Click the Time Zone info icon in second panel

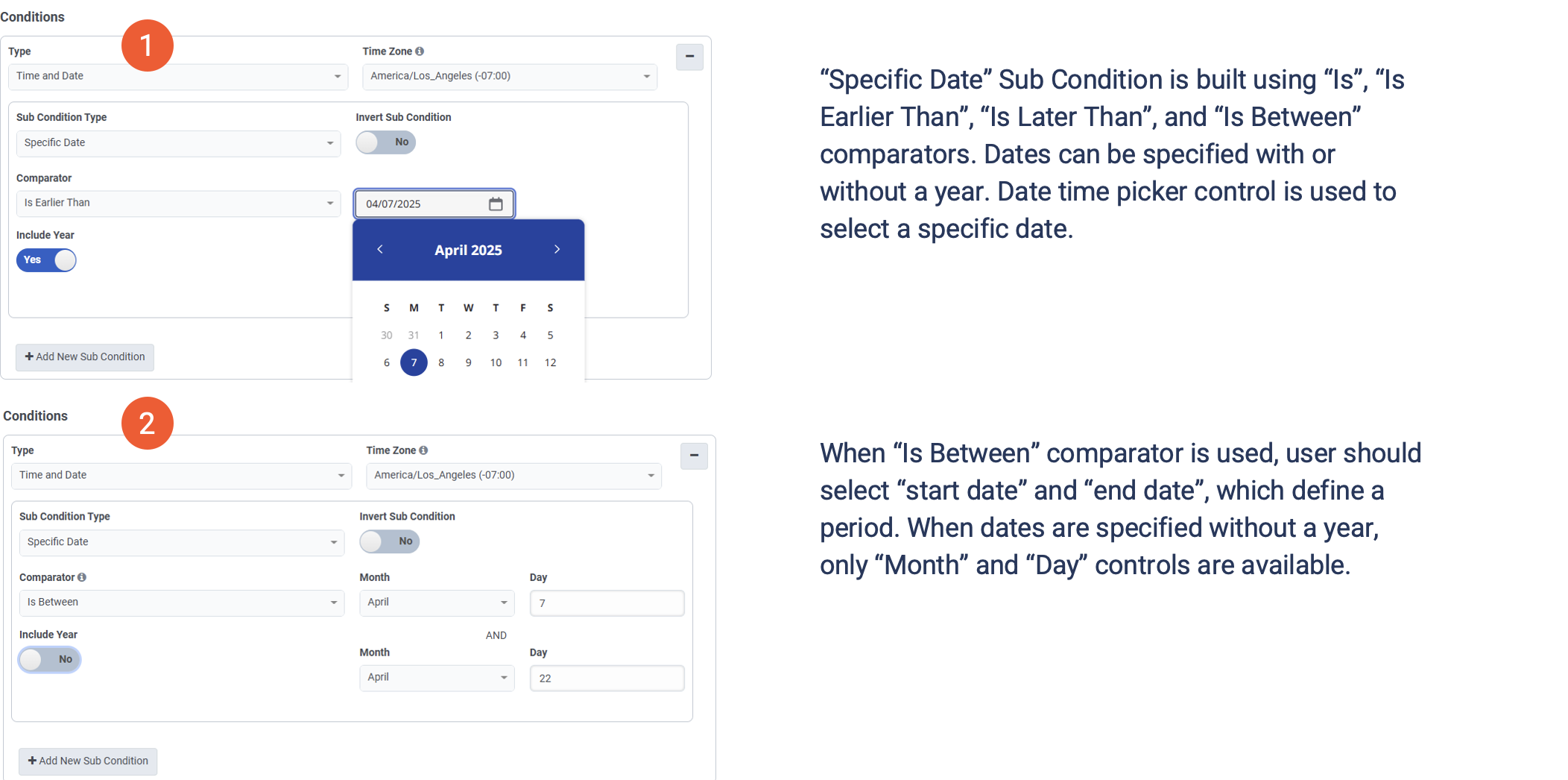423,450
